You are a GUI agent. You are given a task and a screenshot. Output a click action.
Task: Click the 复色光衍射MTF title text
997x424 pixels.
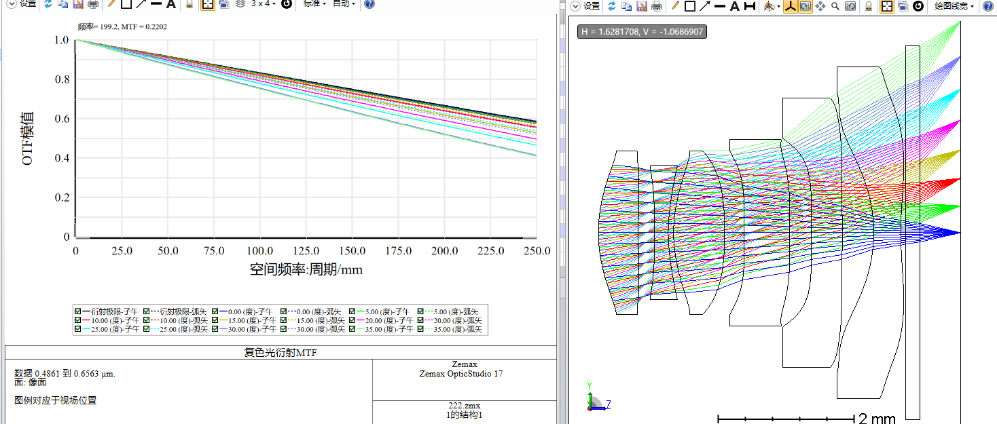(279, 353)
